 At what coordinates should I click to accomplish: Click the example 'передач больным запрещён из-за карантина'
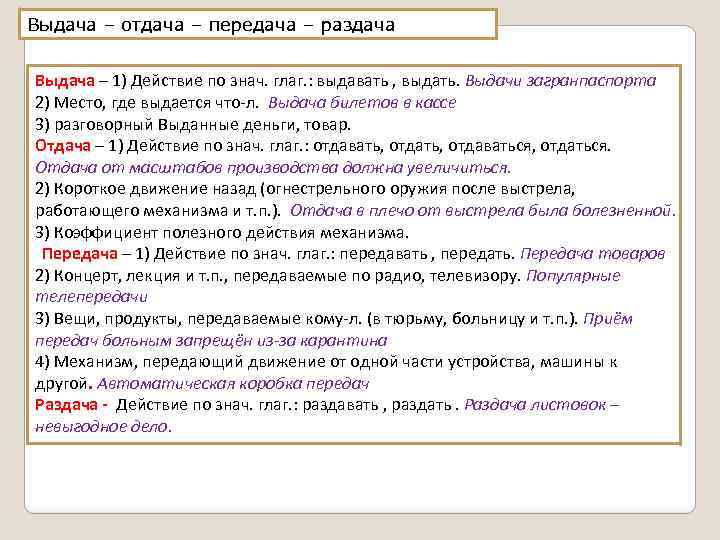pyautogui.click(x=211, y=341)
